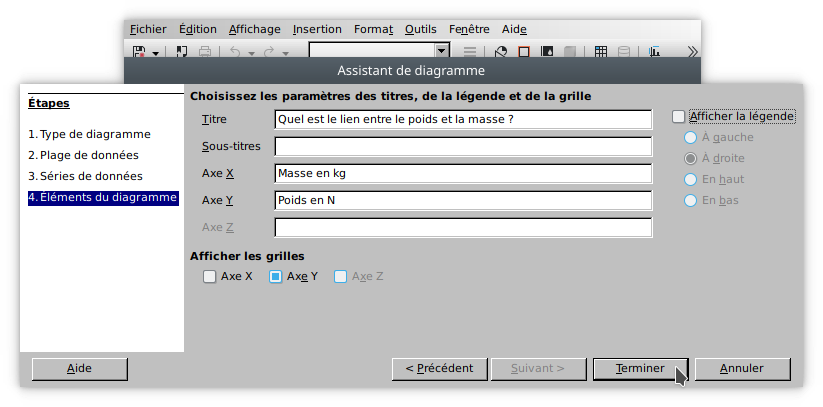Open the Fichier menu
Image resolution: width=823 pixels, height=407 pixels.
point(148,29)
